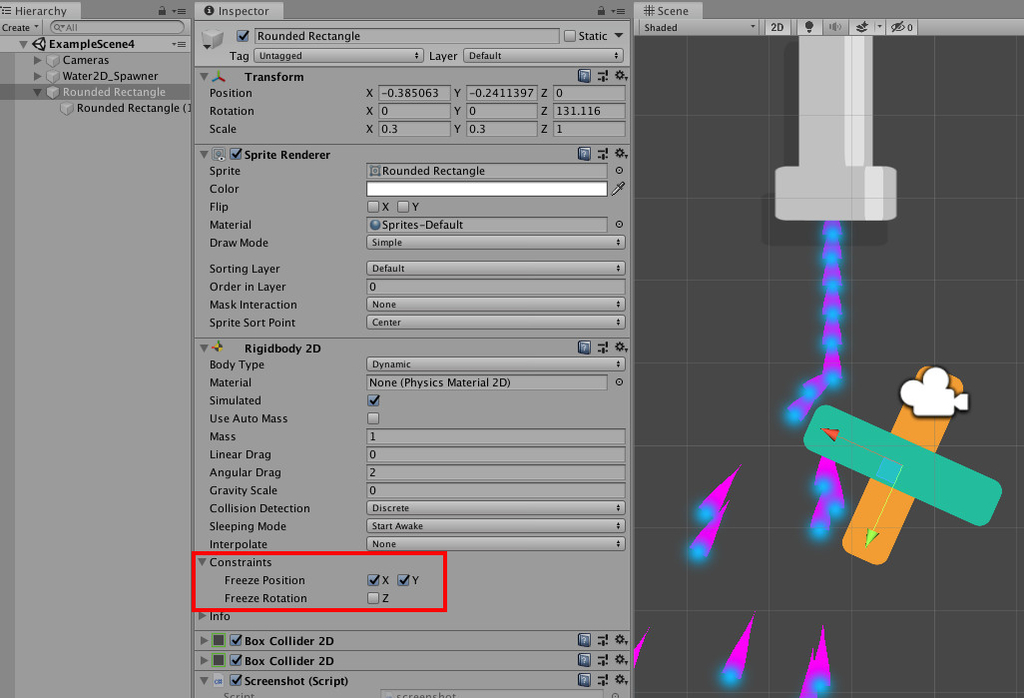
Task: Select ExampleScene4 in Hierarchy
Action: coord(91,44)
